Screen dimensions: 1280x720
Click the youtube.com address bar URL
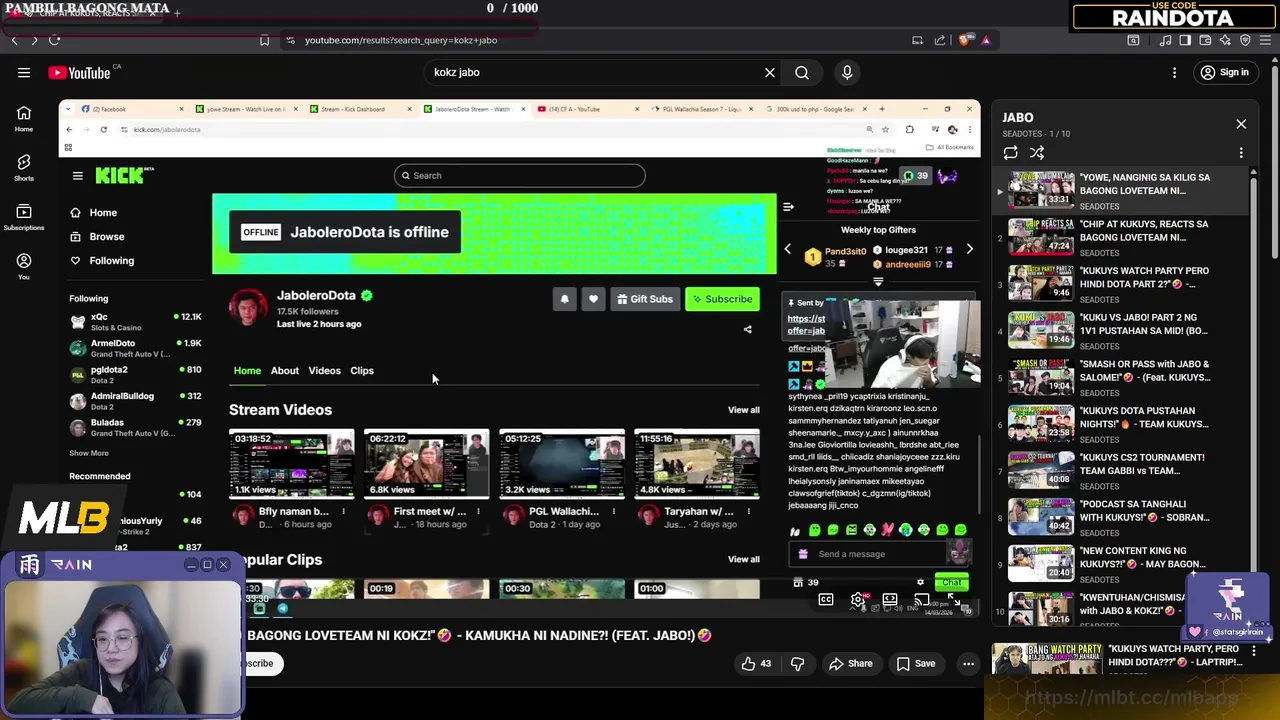click(401, 40)
